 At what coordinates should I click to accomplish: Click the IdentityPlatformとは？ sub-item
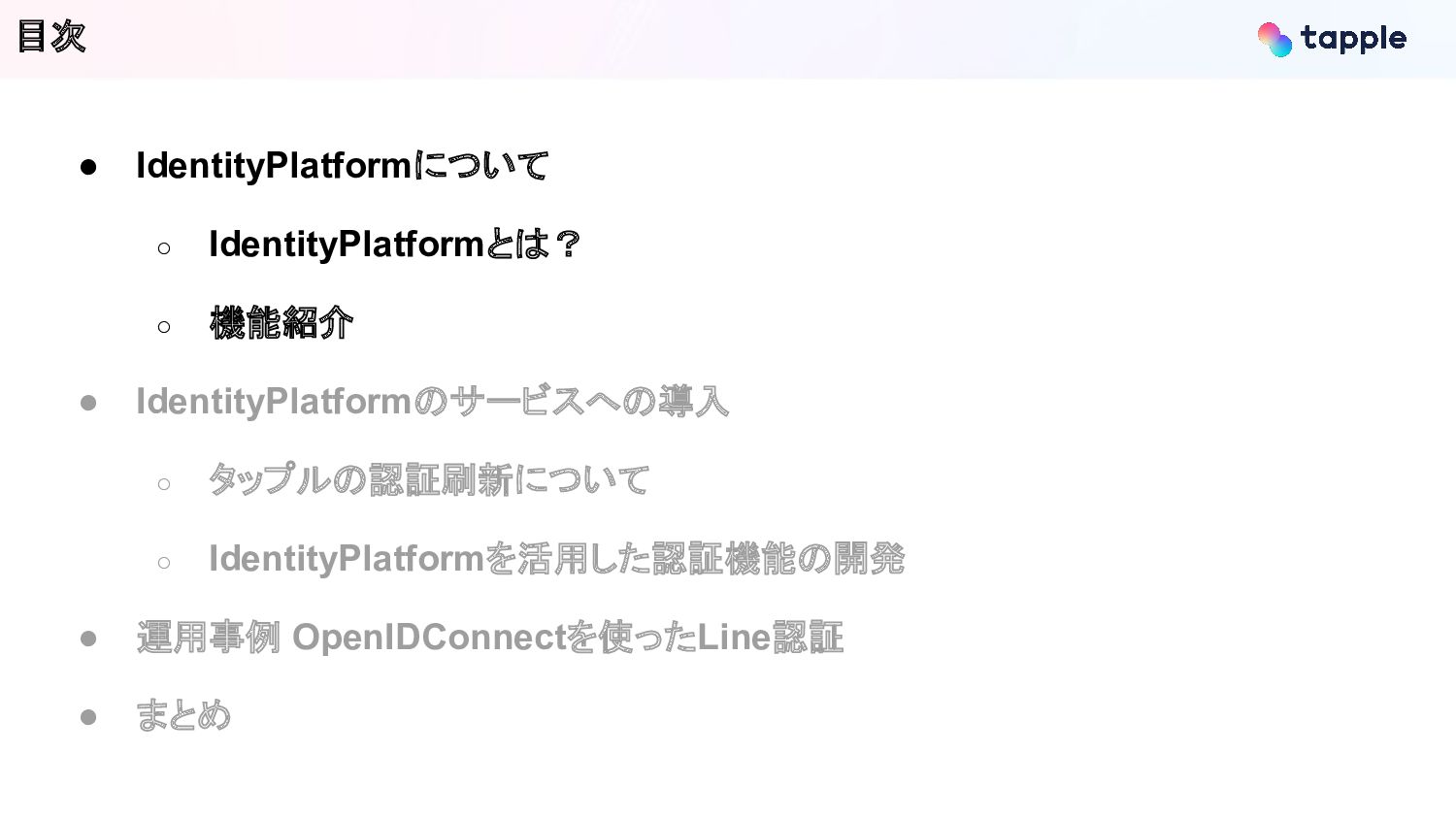click(393, 245)
